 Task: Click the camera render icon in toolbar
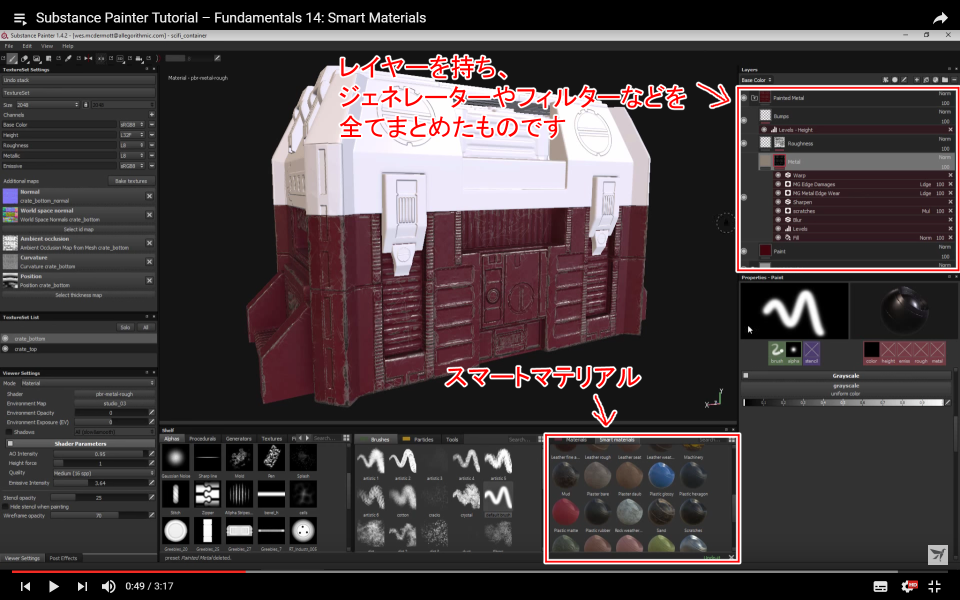(139, 59)
